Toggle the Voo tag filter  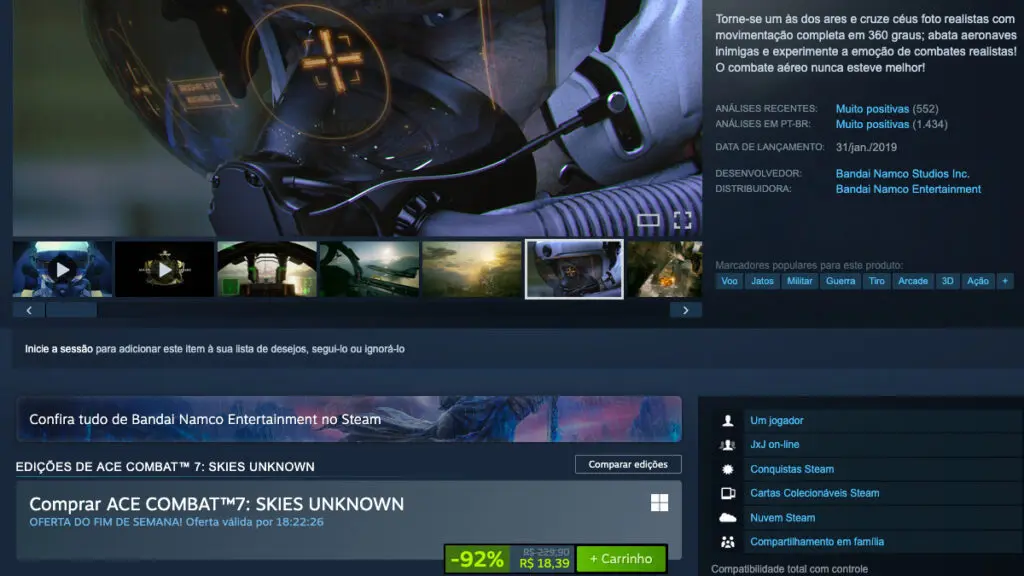(731, 281)
